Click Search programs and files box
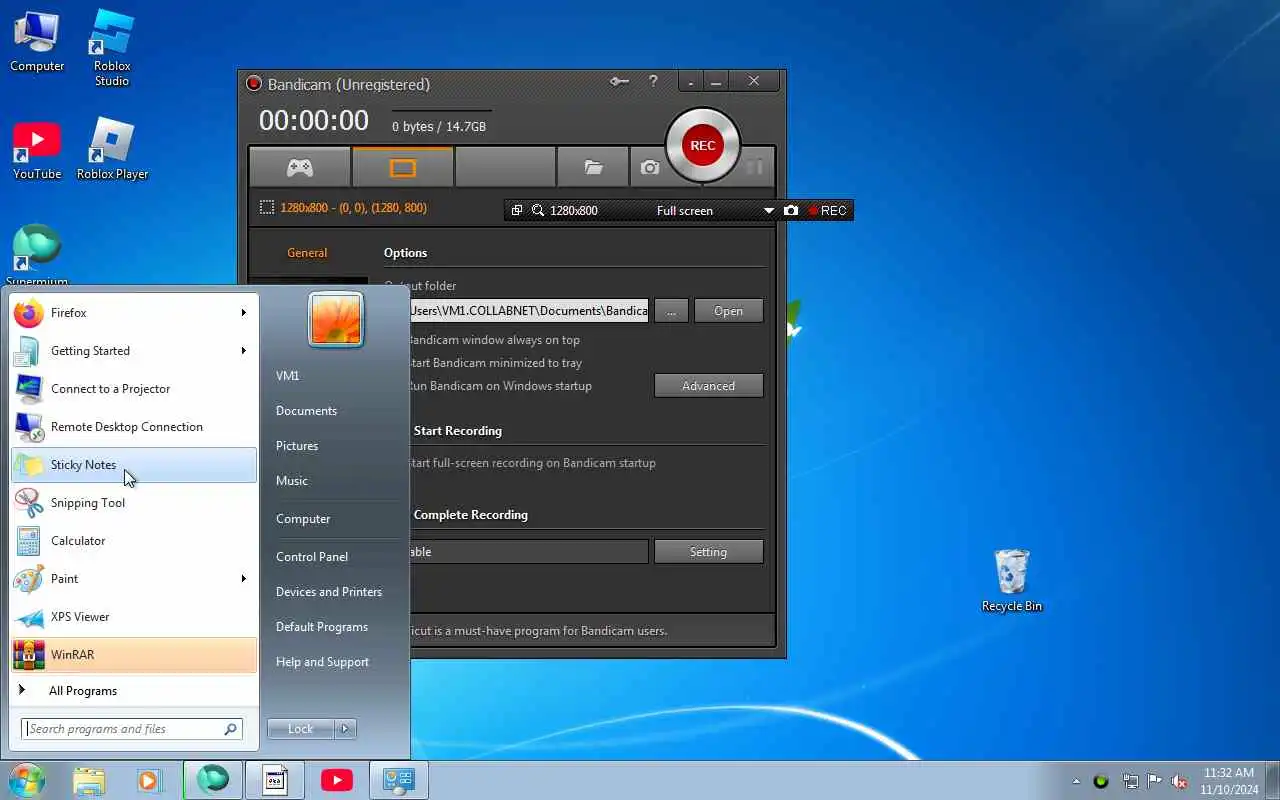 click(132, 729)
